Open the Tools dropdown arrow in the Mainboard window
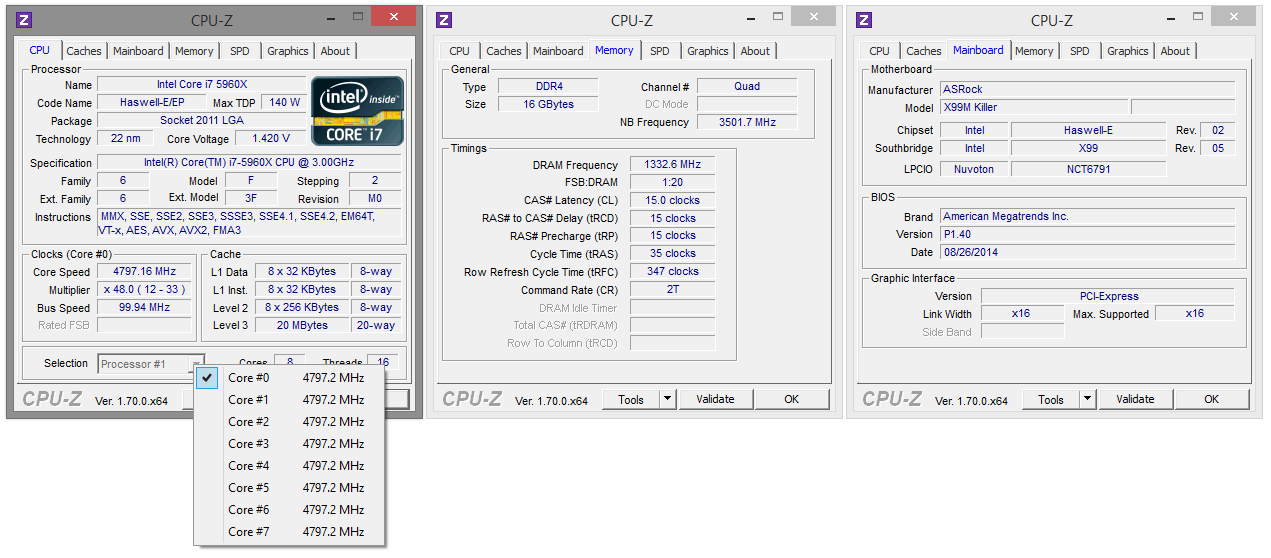1271x558 pixels. point(1088,399)
